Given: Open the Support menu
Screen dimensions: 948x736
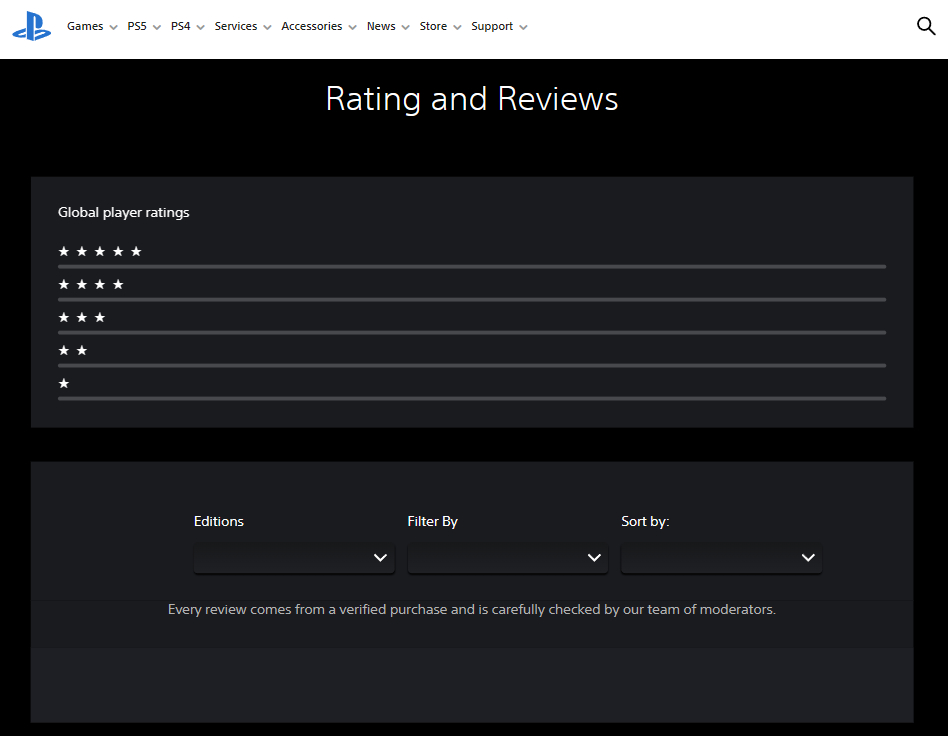Looking at the screenshot, I should tap(499, 26).
